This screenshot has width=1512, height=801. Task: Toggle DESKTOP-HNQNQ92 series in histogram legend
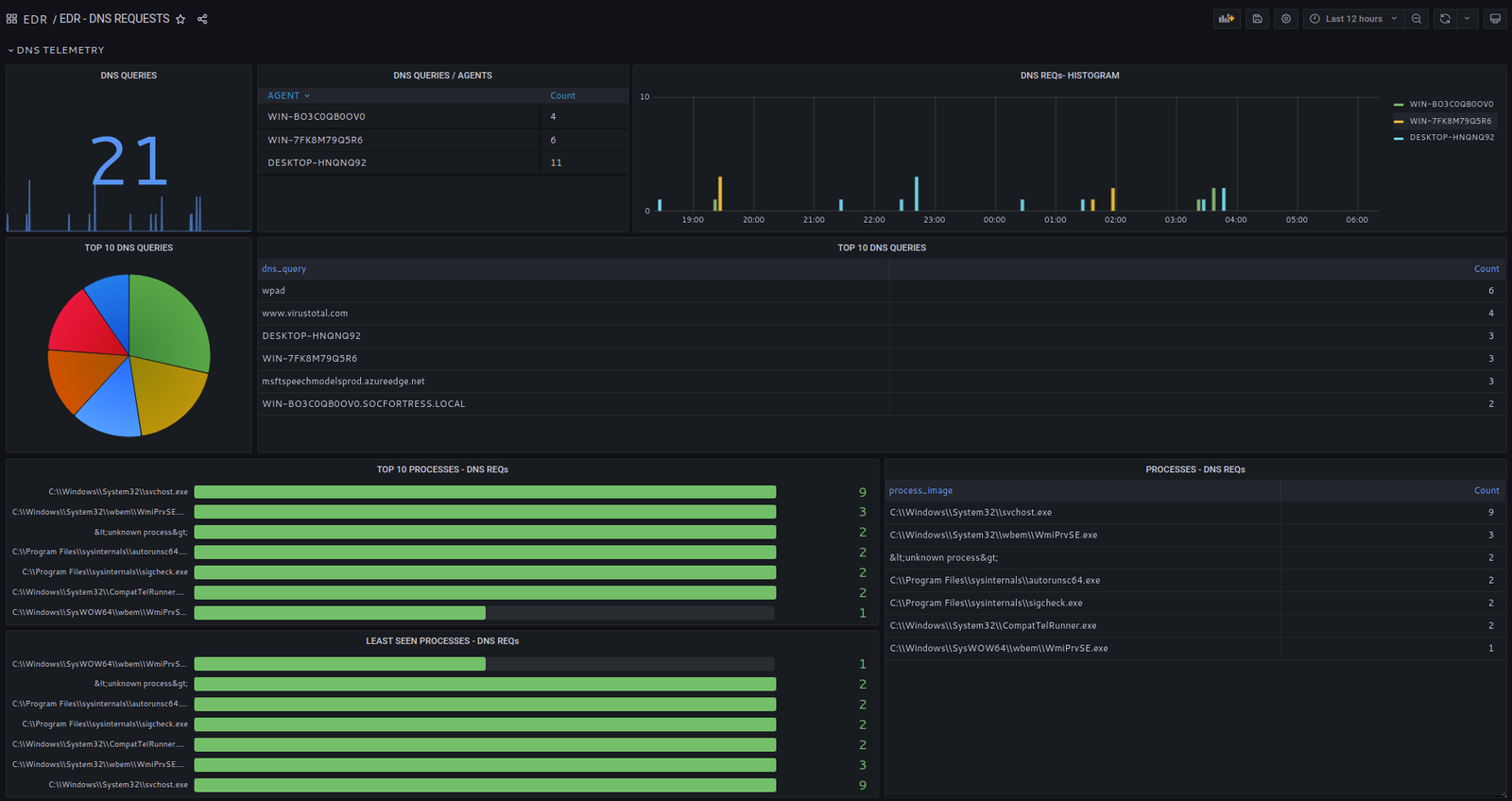(1452, 138)
